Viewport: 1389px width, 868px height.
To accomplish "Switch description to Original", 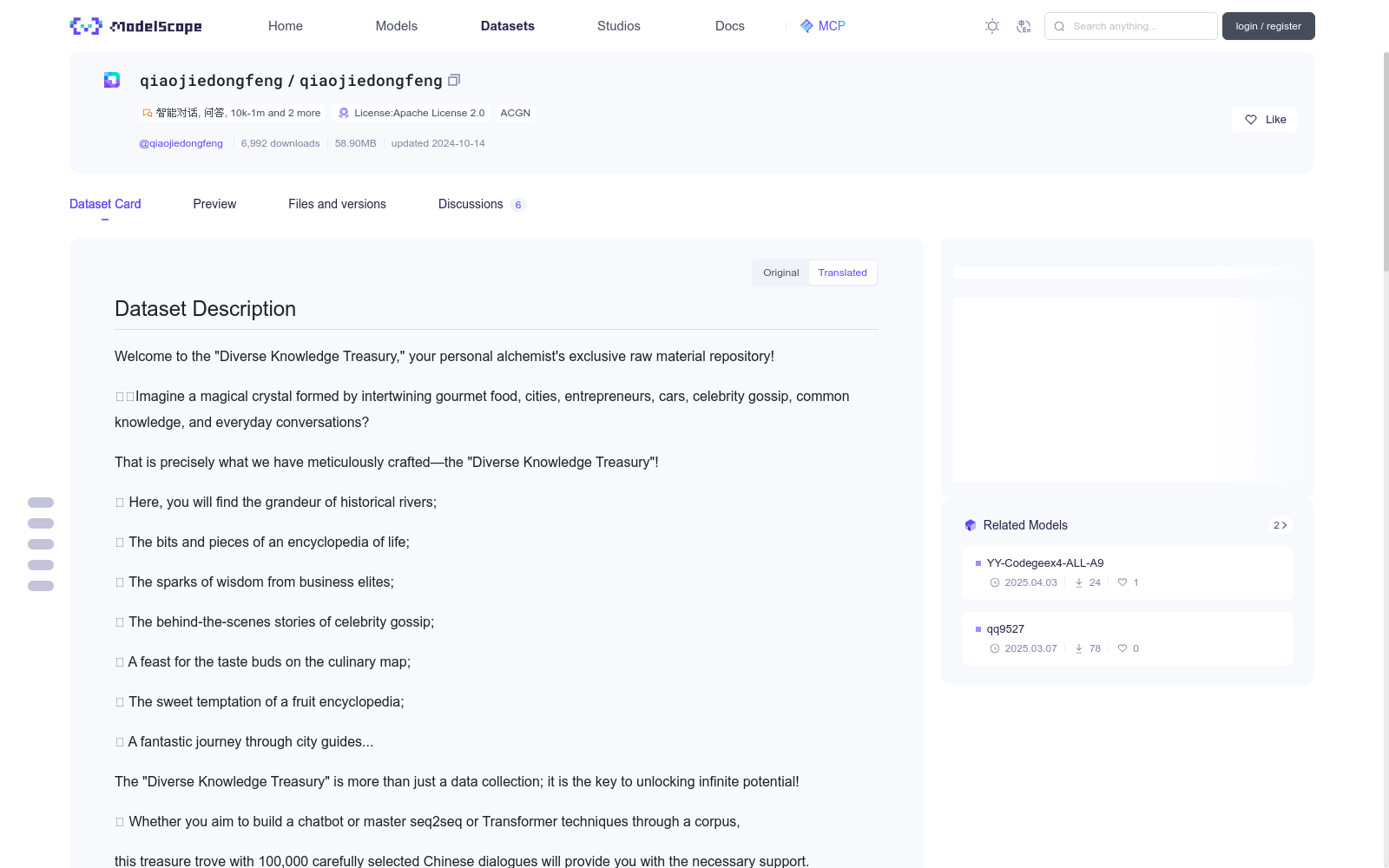I will [781, 273].
